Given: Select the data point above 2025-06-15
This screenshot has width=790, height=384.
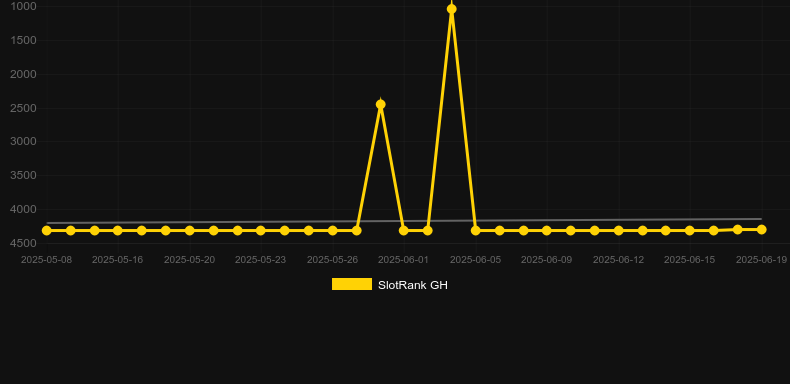Looking at the screenshot, I should click(690, 230).
